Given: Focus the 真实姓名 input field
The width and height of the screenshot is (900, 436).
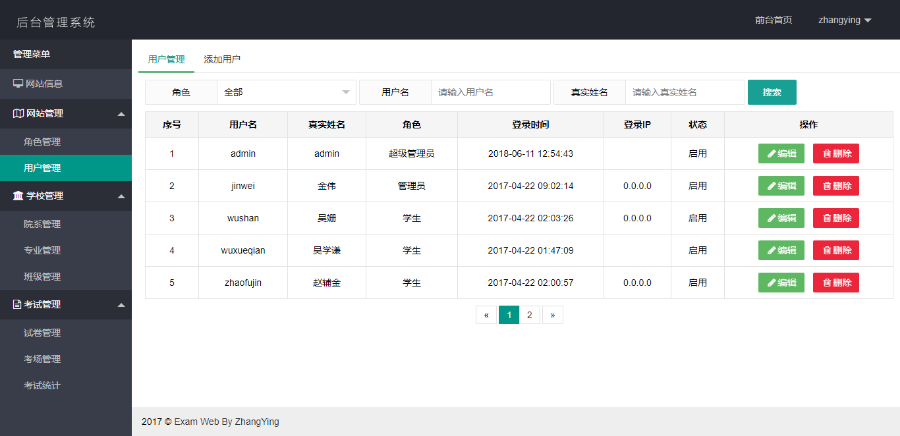Looking at the screenshot, I should 685,92.
